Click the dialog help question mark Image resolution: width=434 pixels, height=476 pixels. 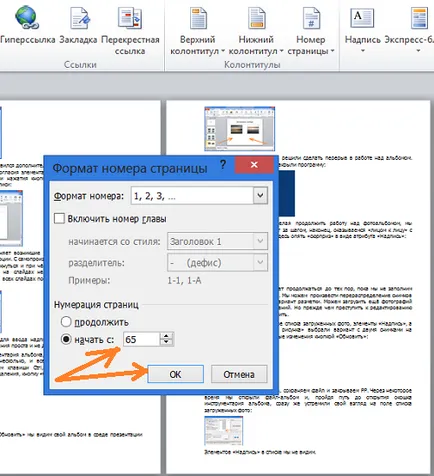click(x=223, y=164)
